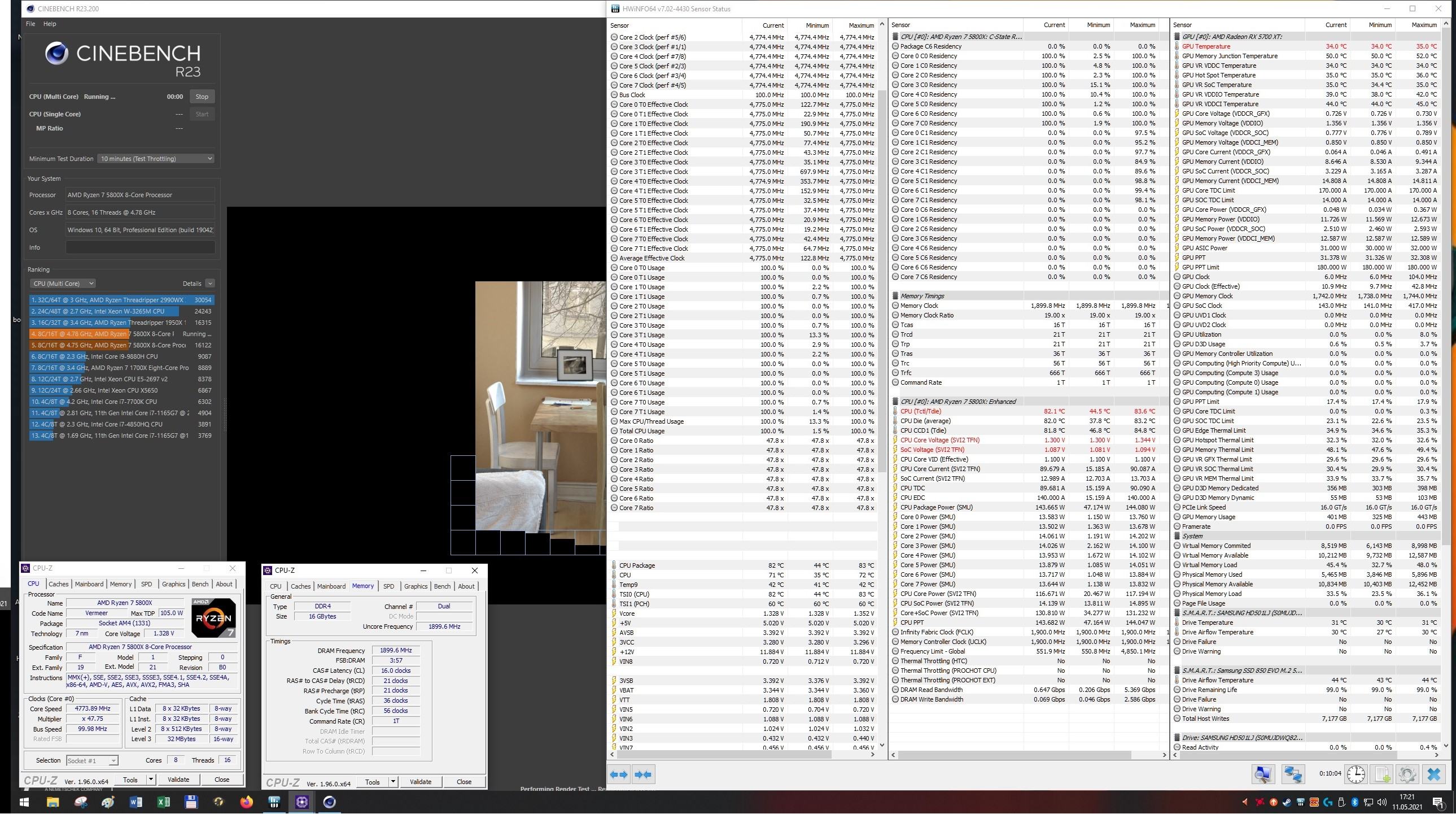Switch to Mainboard tab in left CPU-Z
This screenshot has height=814, width=1456.
pyautogui.click(x=89, y=584)
